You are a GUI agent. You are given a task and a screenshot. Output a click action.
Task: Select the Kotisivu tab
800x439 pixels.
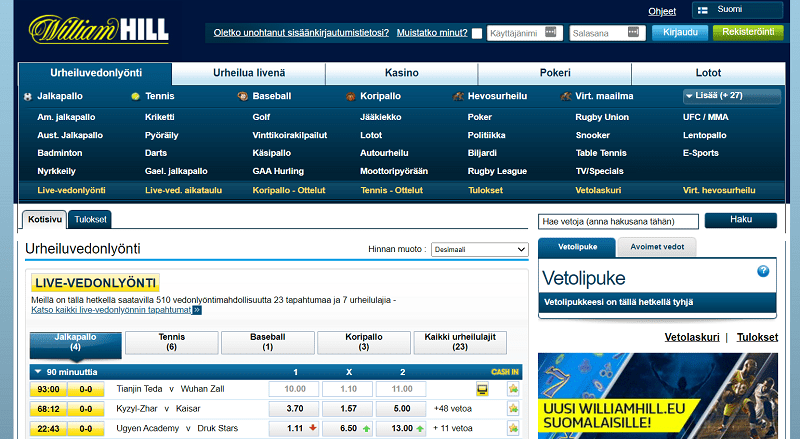pos(44,220)
